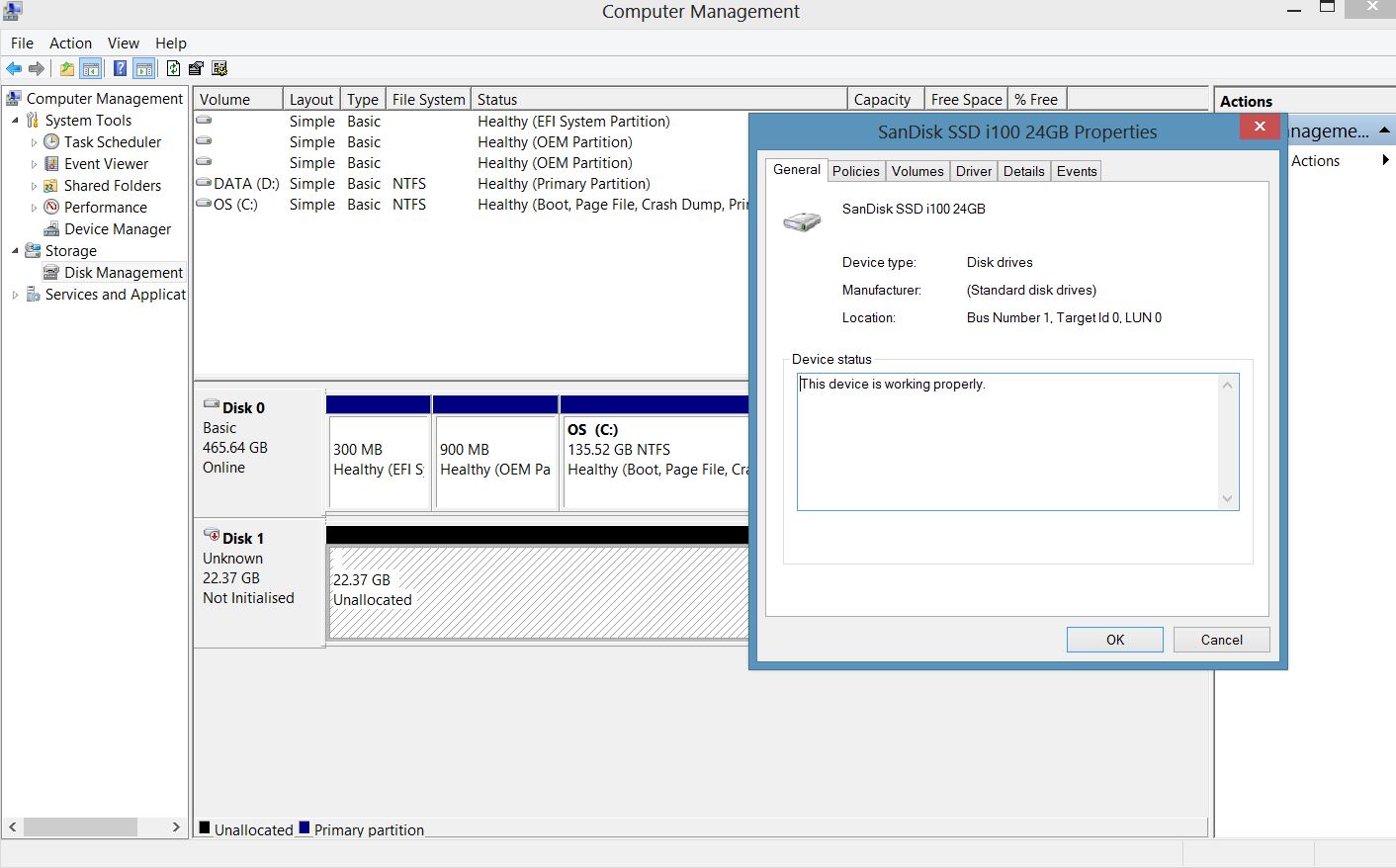Click the Shared Folders icon in tree
This screenshot has width=1396, height=868.
[51, 185]
